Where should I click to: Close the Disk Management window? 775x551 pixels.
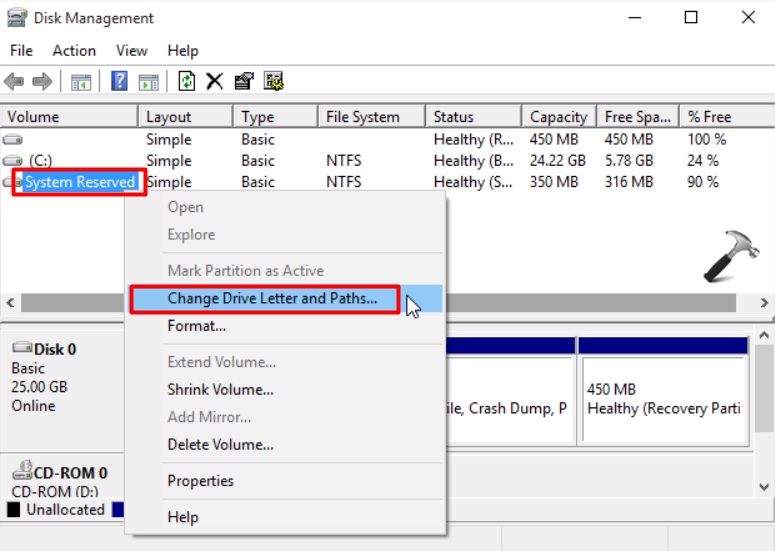748,18
